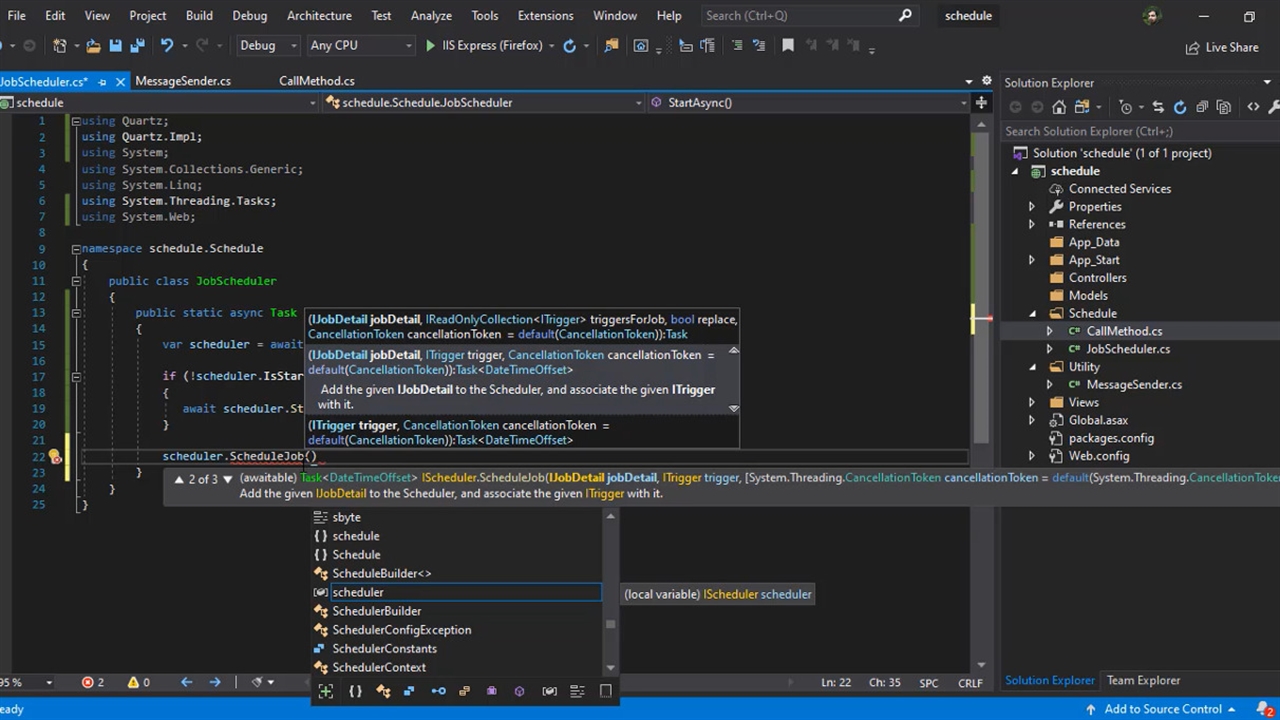Click the lightbulb quick actions icon on line 22

[55, 457]
